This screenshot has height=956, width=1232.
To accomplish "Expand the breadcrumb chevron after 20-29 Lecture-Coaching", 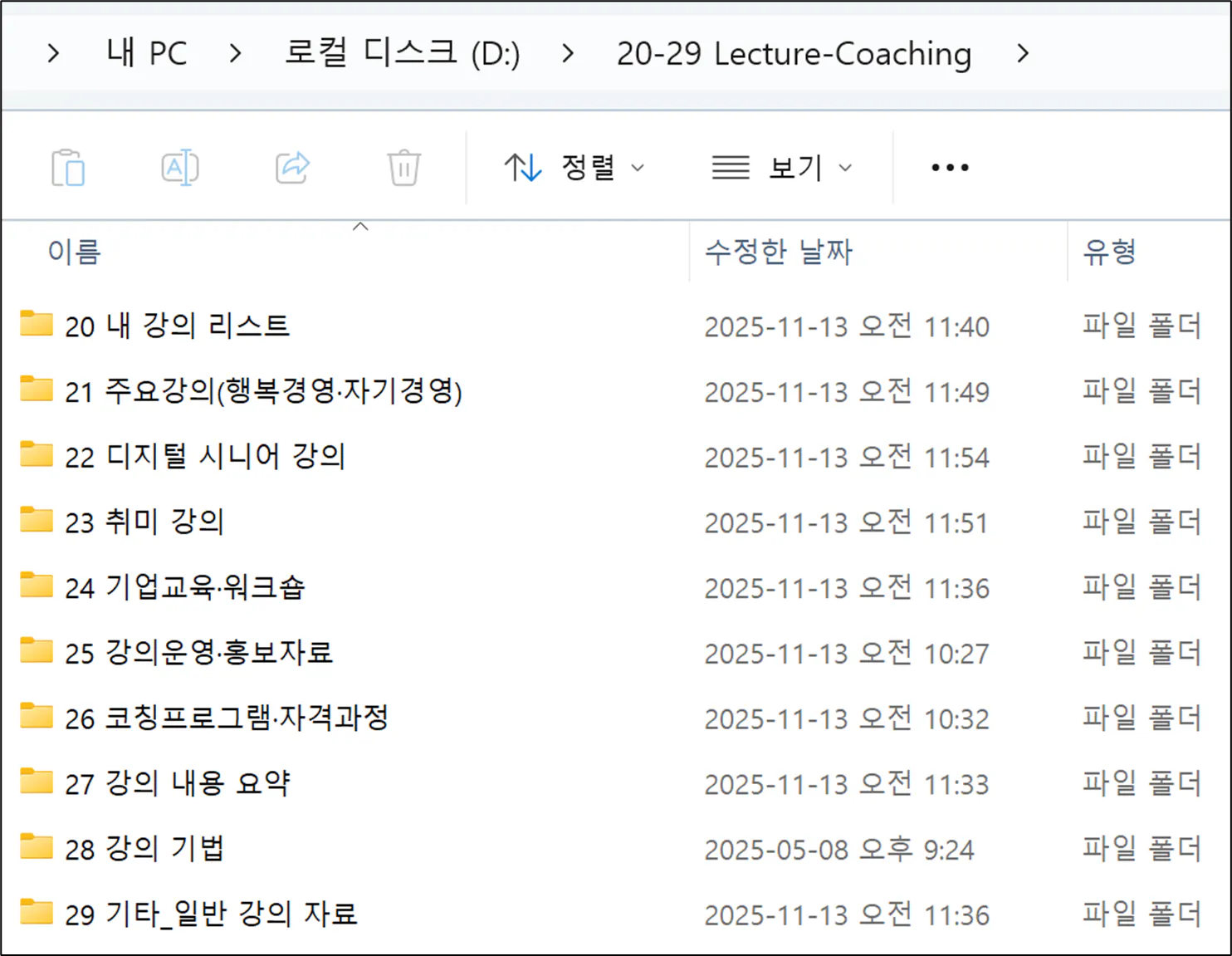I will point(1023,53).
